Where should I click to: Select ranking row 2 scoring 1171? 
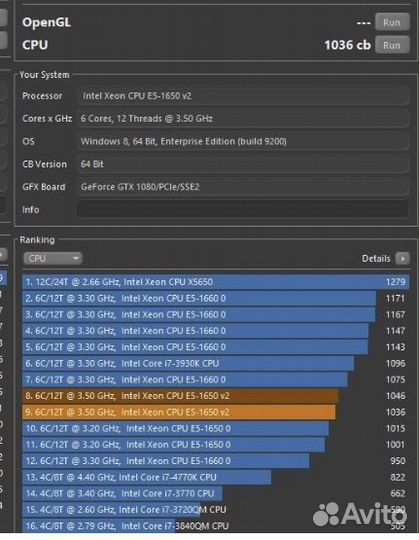pos(216,298)
